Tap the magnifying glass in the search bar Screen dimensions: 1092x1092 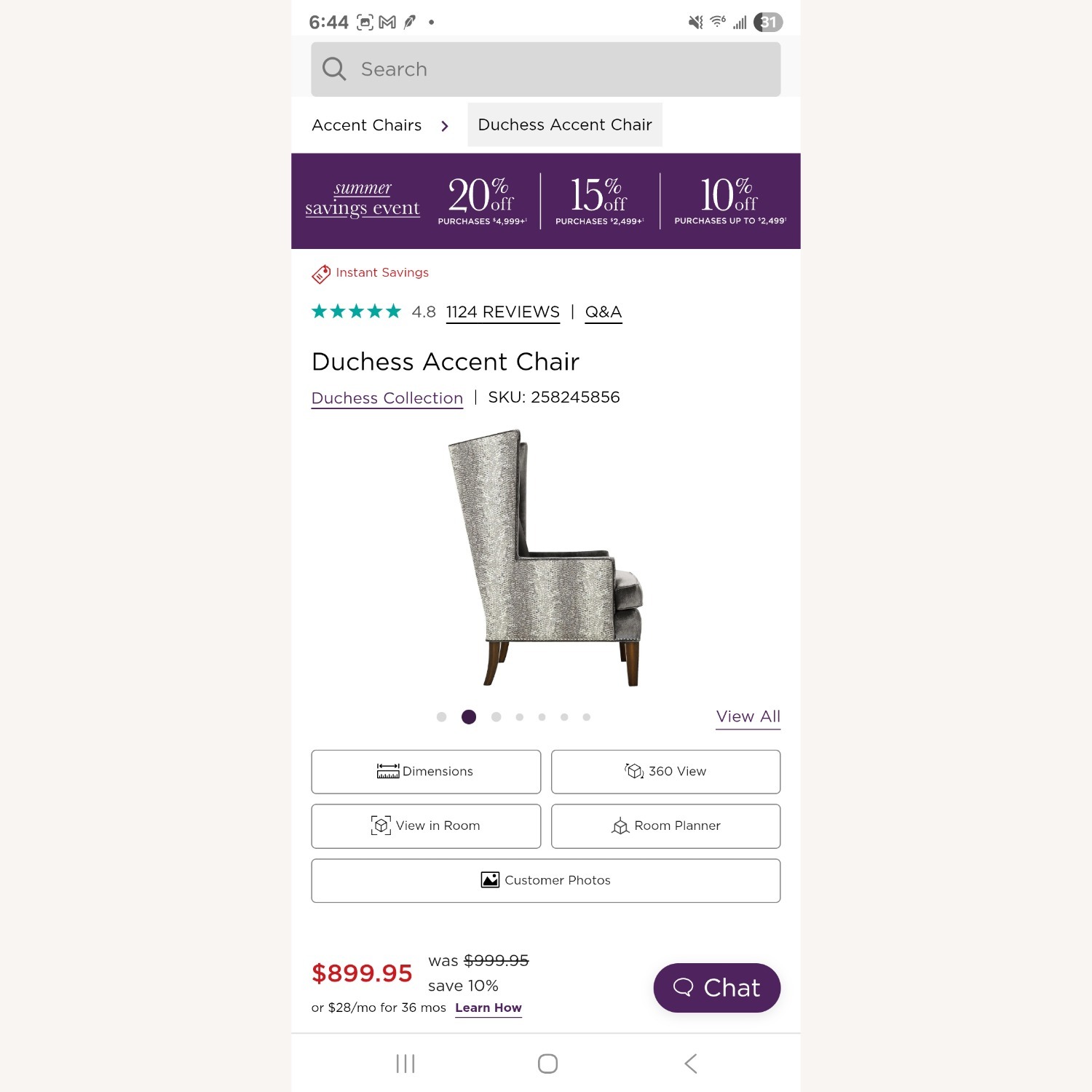point(333,68)
